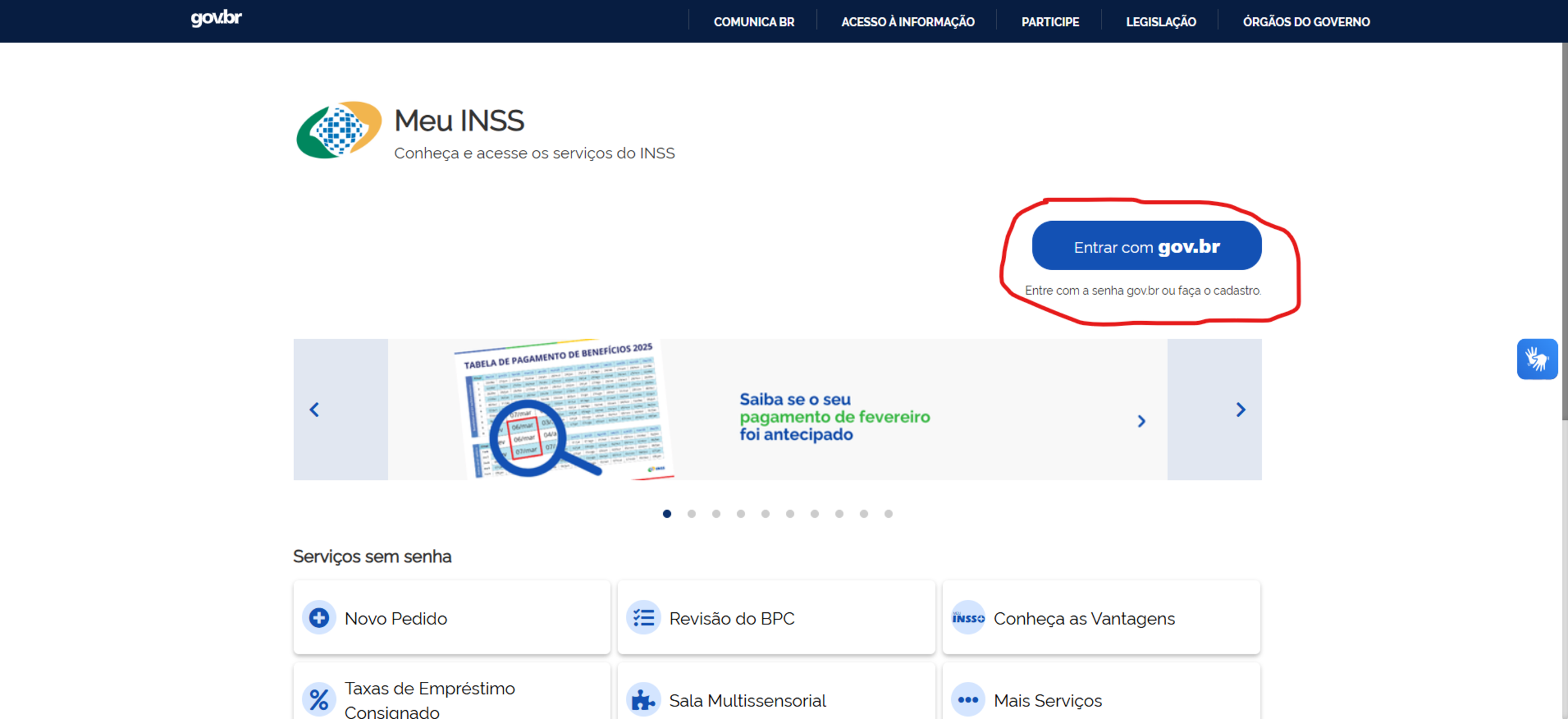Click 'Conheça e acesse os serviços do INSS'
The height and width of the screenshot is (719, 1568).
tap(534, 153)
